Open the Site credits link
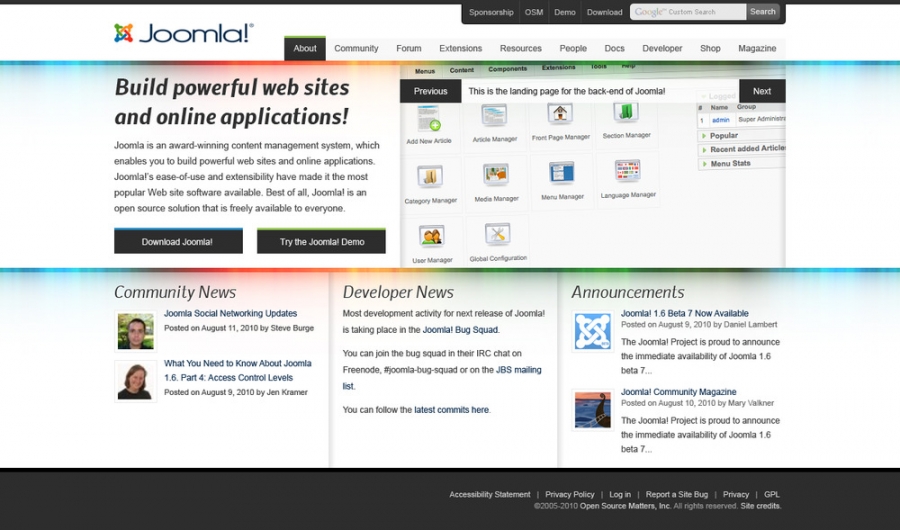This screenshot has width=900, height=530. point(760,506)
